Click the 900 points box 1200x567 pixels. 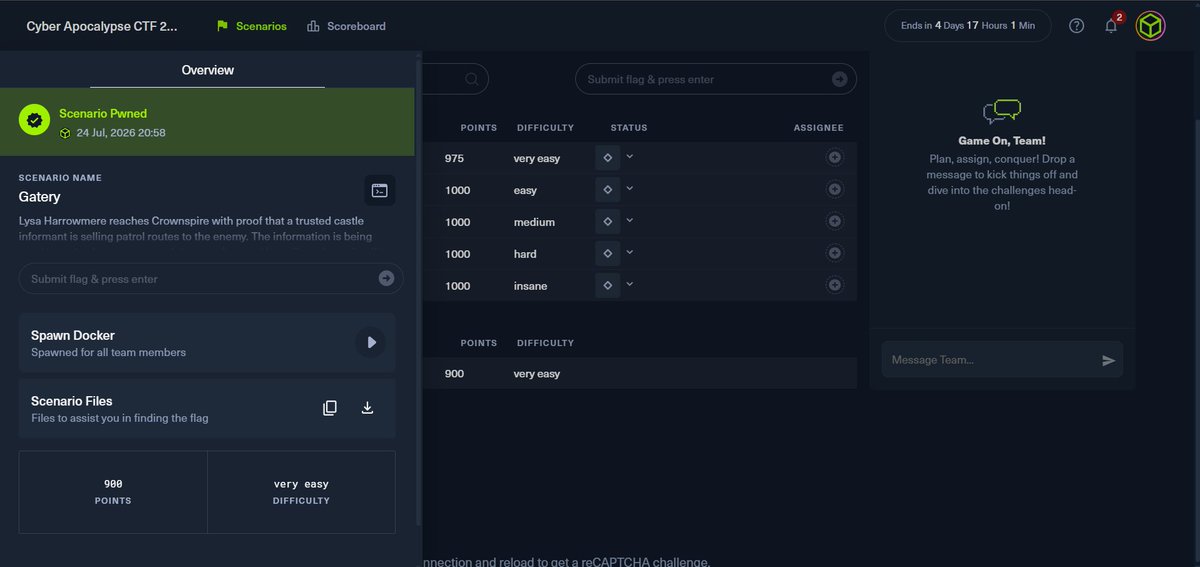113,492
